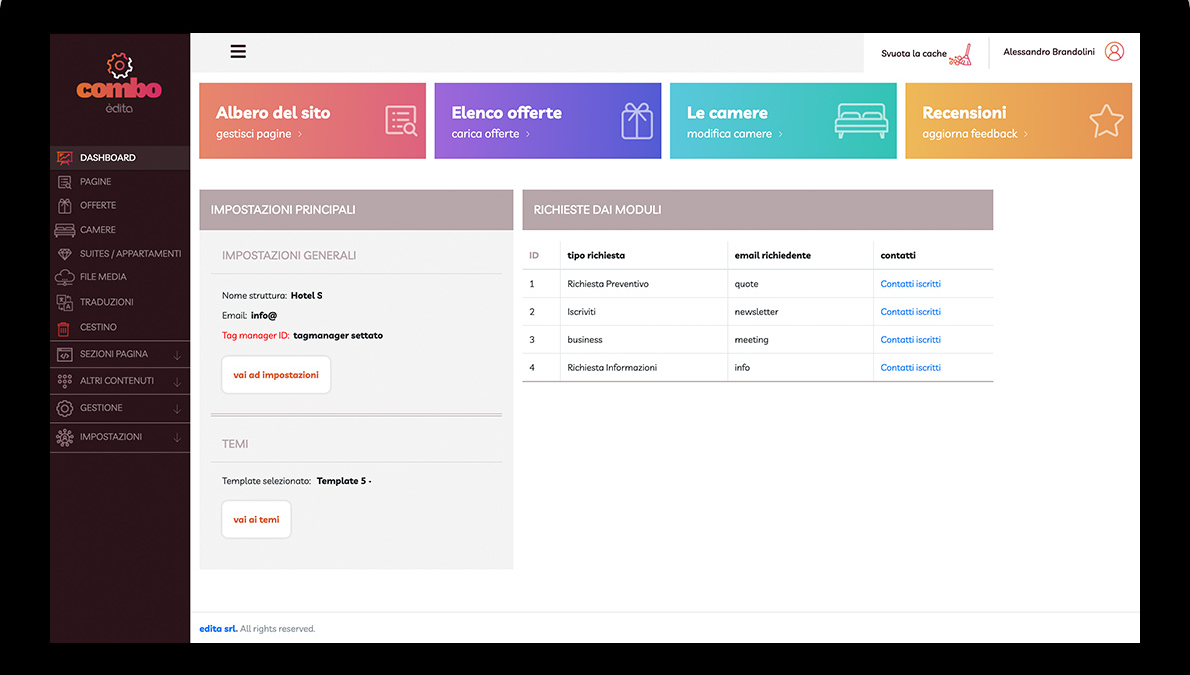Click the Combo edita logo

click(119, 84)
